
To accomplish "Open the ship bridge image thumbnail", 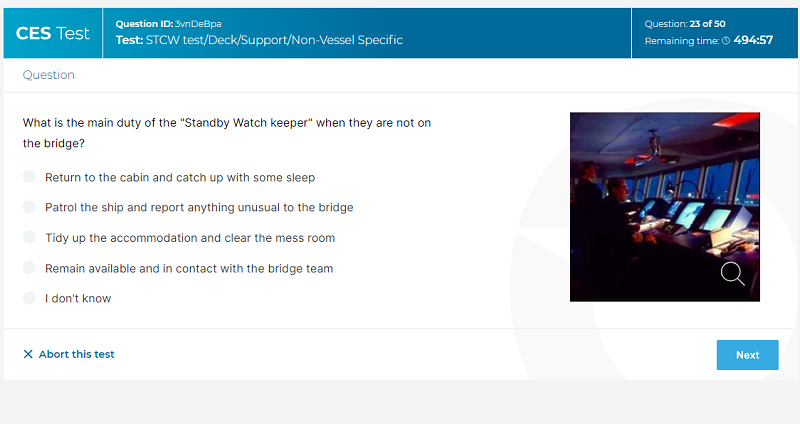I will [x=665, y=207].
